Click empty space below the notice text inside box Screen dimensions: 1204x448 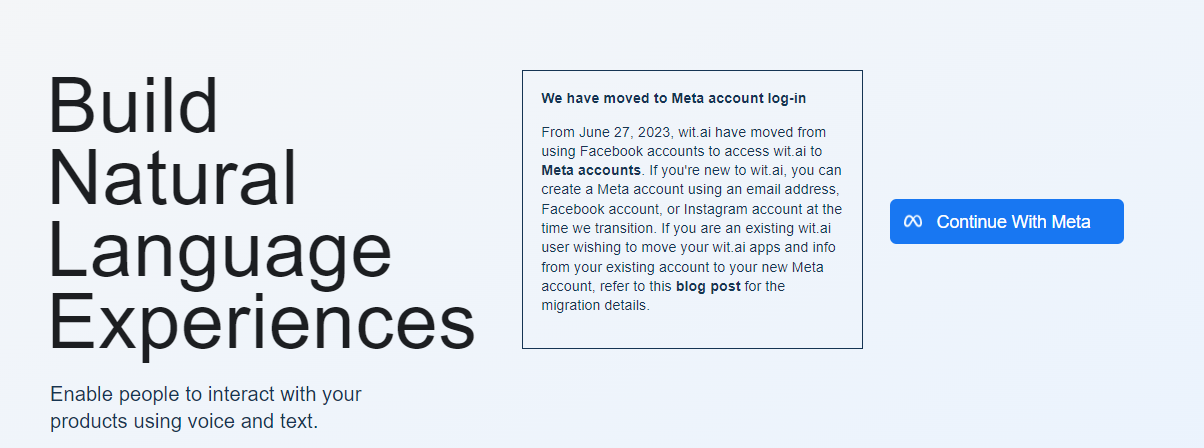[x=691, y=331]
